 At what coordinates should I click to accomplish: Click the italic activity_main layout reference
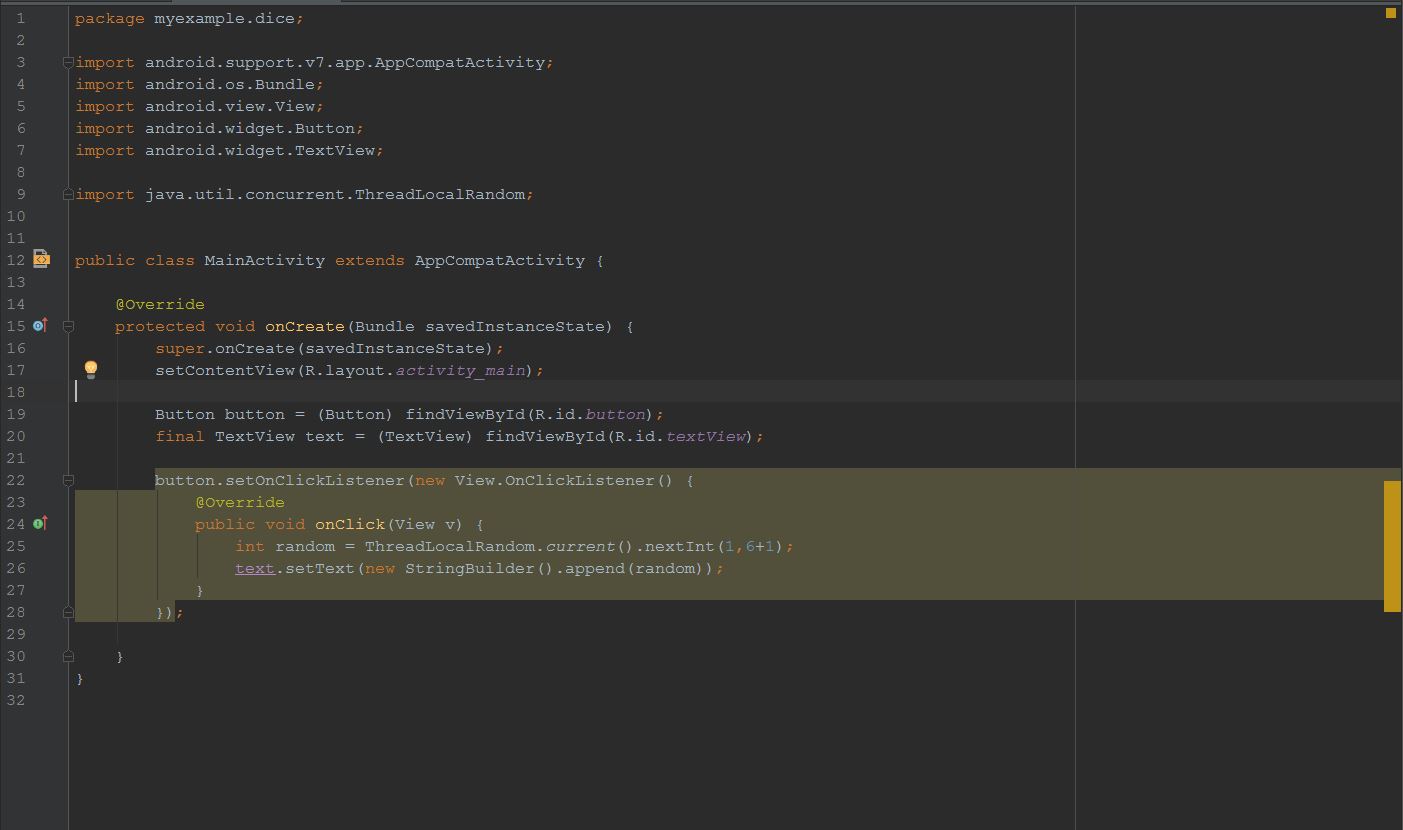(x=460, y=370)
